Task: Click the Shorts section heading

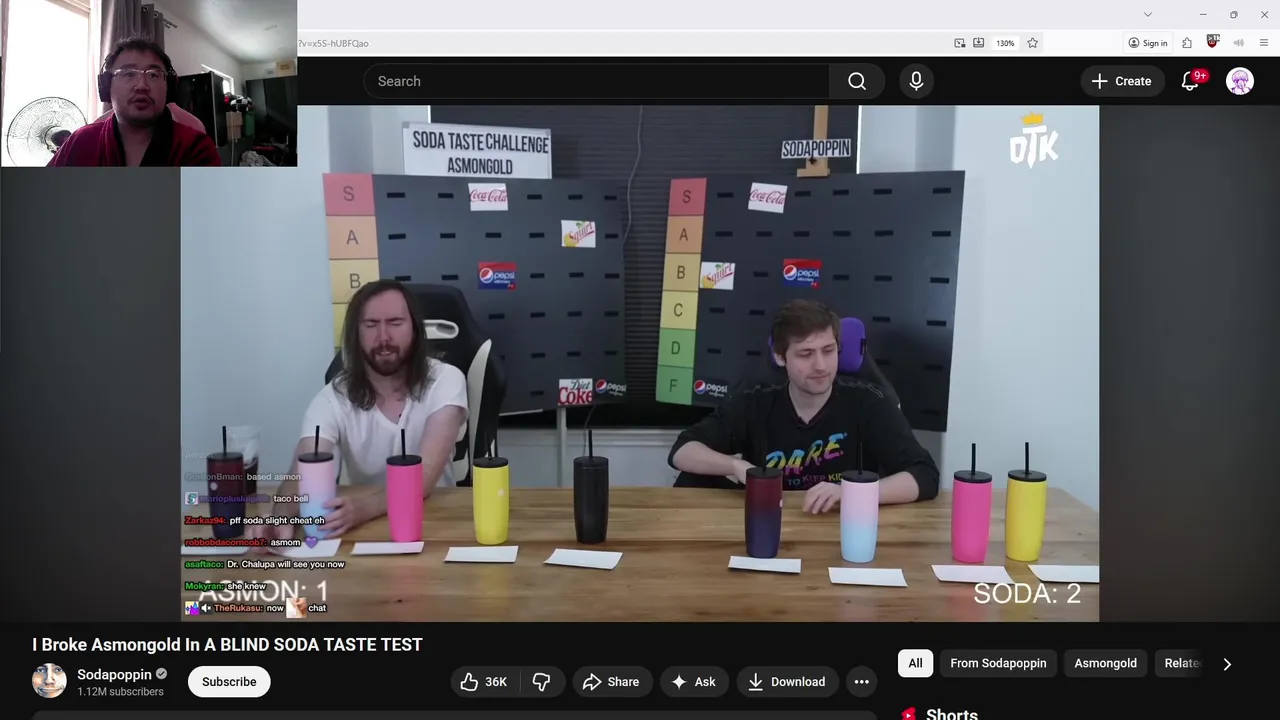Action: click(x=951, y=714)
